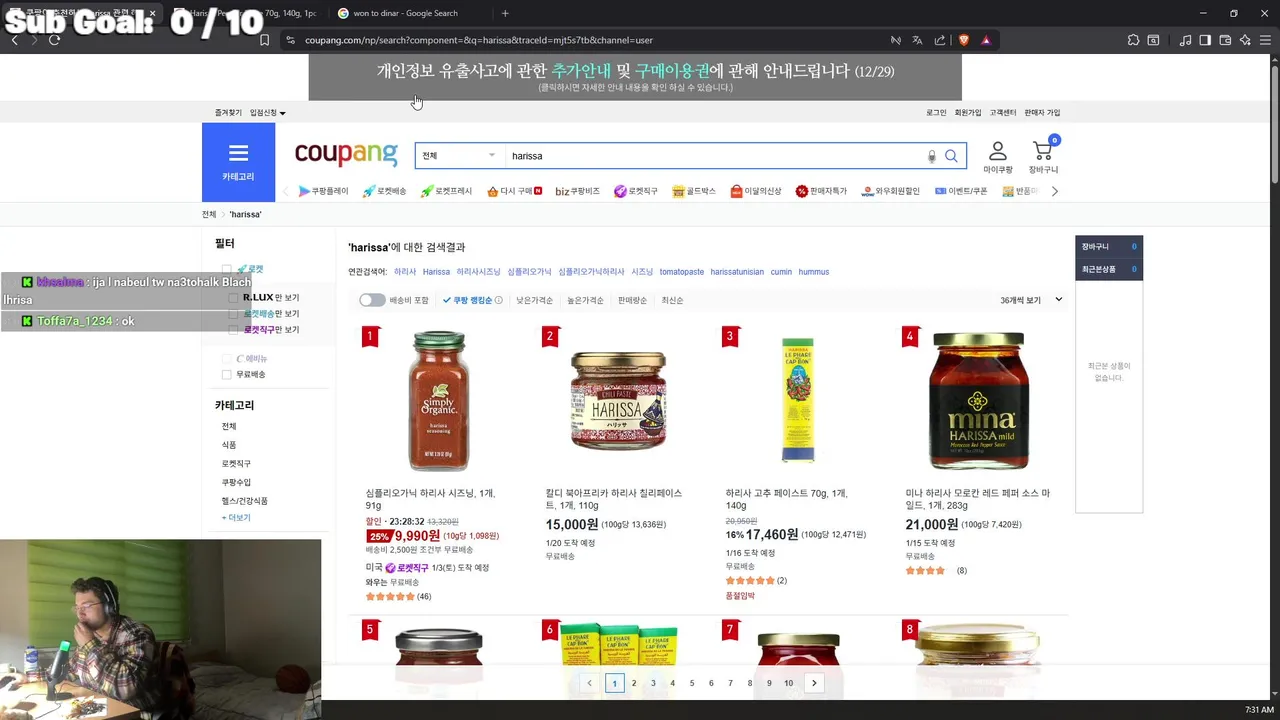Go to results page 2
Viewport: 1280px width, 720px height.
click(633, 683)
